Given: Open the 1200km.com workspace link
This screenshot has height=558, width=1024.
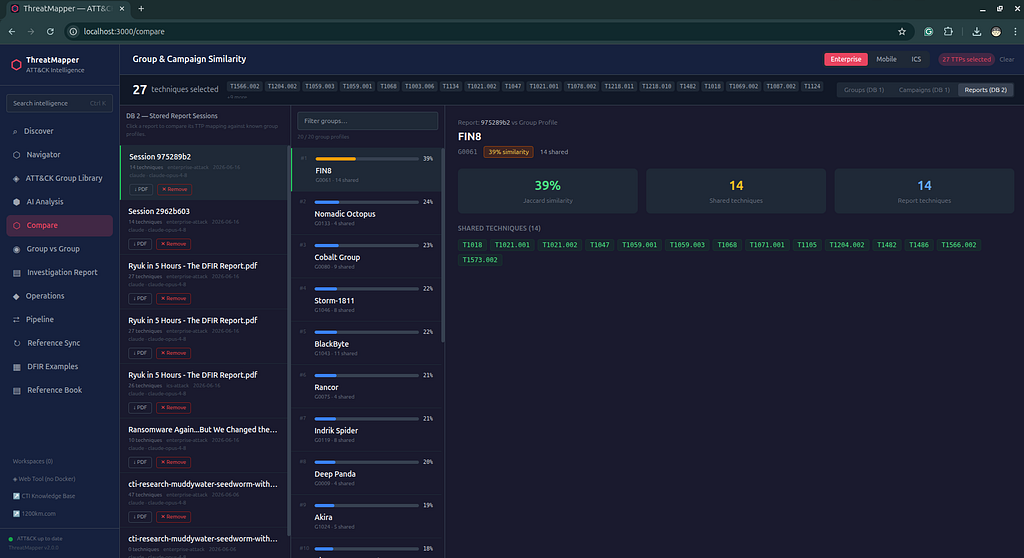Looking at the screenshot, I should click(34, 514).
